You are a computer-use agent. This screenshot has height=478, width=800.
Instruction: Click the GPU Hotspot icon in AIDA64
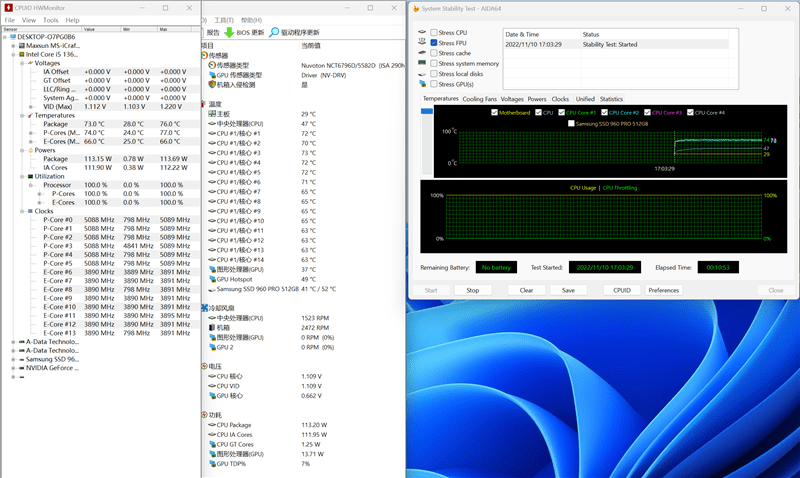pos(212,279)
